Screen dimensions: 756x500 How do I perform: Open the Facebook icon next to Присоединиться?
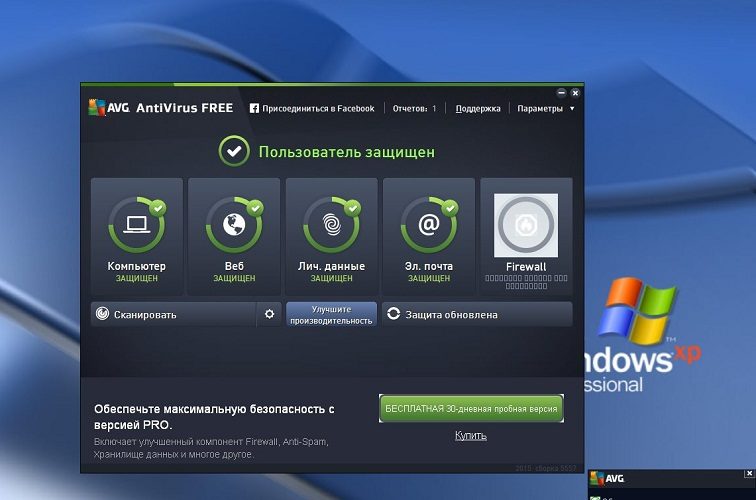pos(254,108)
